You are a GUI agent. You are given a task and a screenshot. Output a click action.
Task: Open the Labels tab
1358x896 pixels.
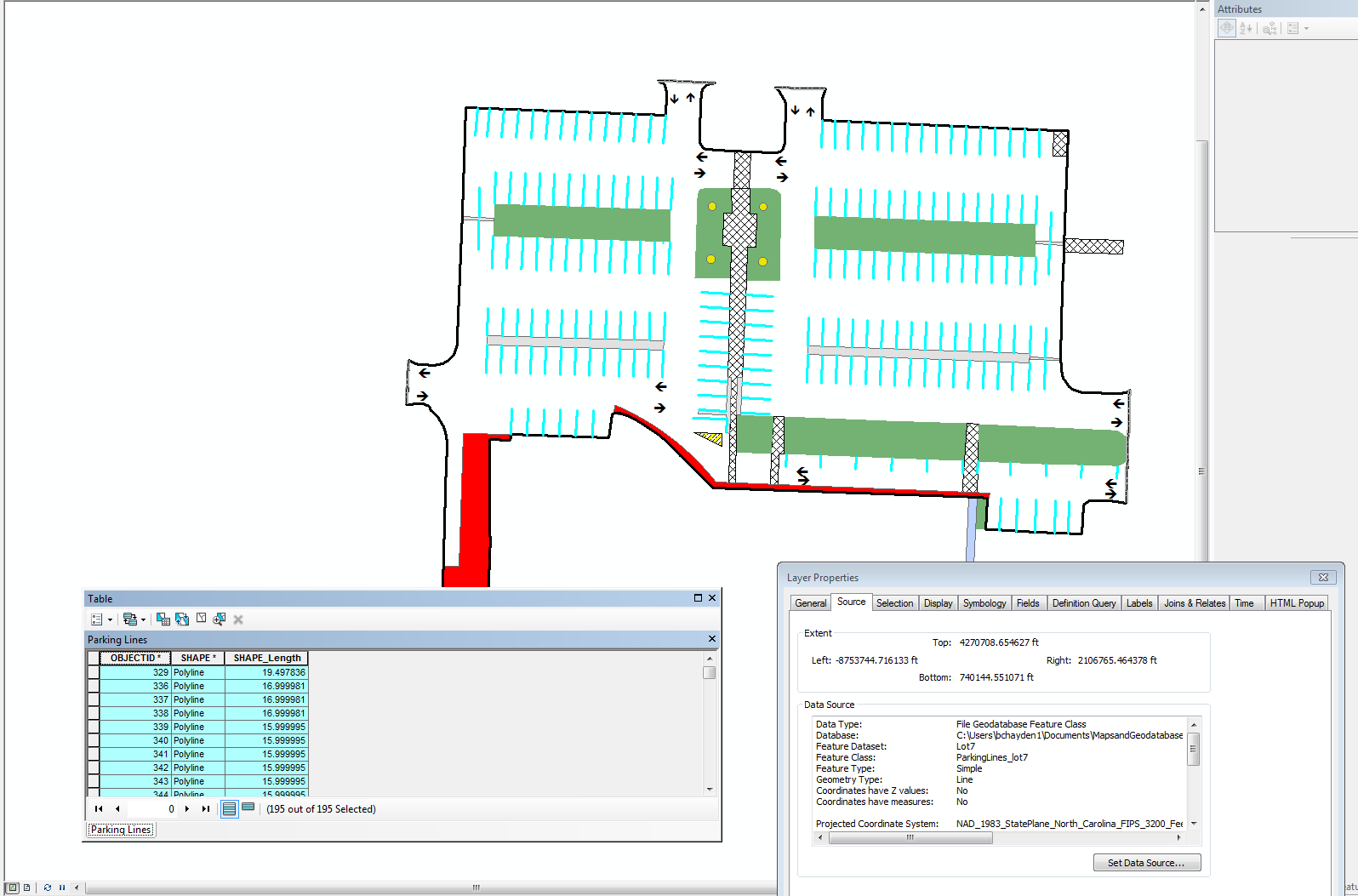click(1139, 603)
